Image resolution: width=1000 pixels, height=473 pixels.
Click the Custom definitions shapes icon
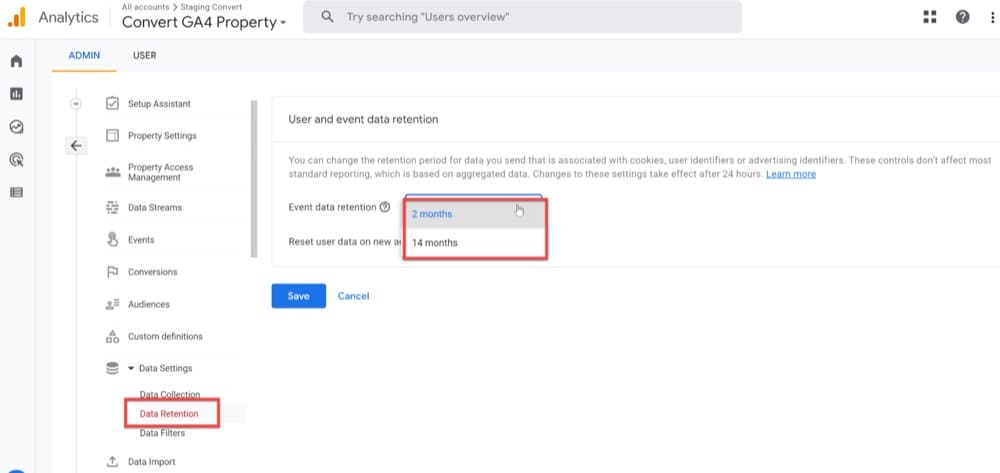[x=112, y=337]
